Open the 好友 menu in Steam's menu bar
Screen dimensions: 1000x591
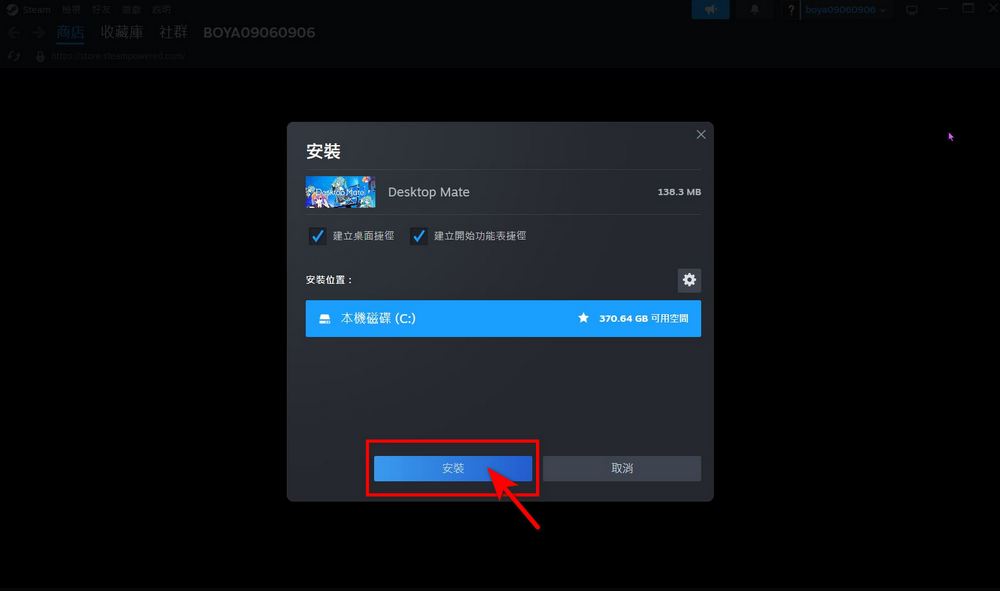[101, 10]
